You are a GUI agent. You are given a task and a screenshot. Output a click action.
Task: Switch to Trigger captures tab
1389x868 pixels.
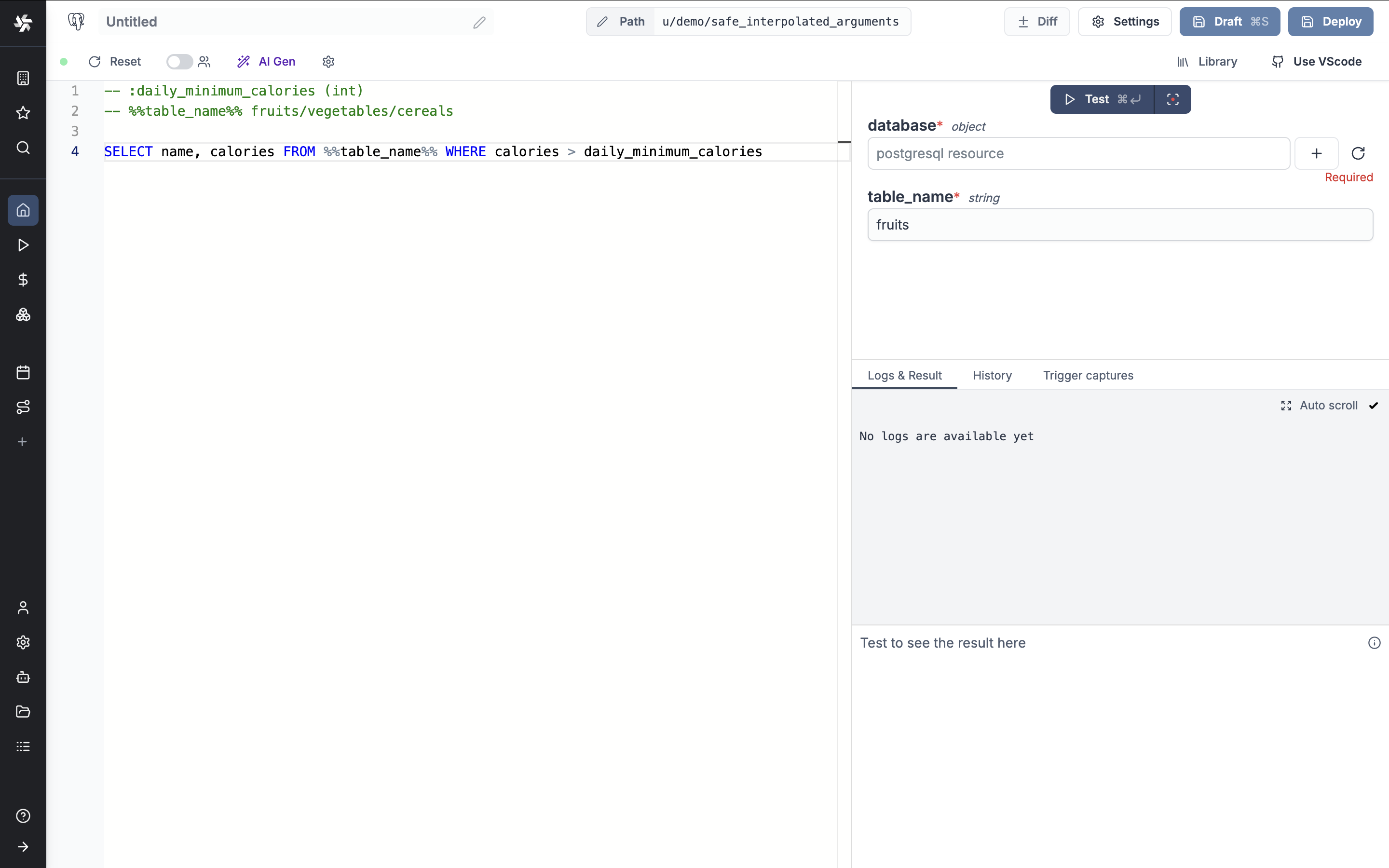pyautogui.click(x=1088, y=376)
